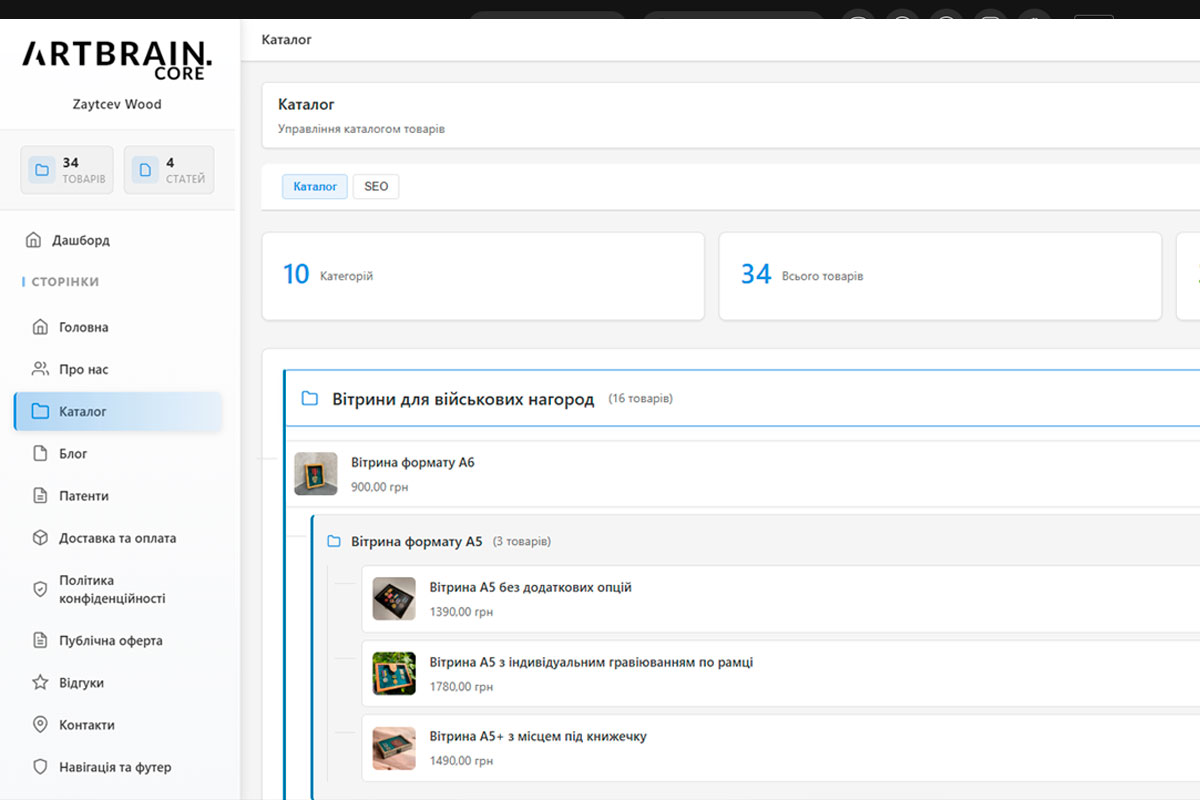Click the Вітрина формату A6 product thumbnail

pos(315,472)
